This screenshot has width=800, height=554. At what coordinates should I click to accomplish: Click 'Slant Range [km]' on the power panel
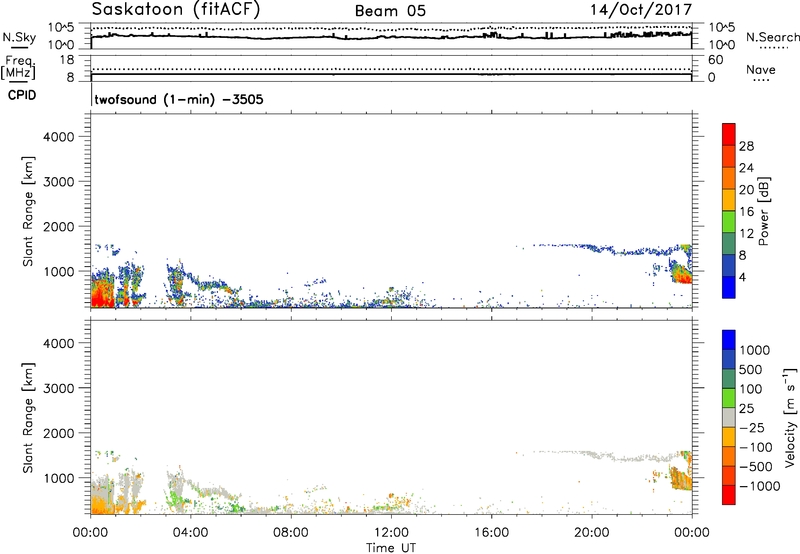click(x=28, y=211)
